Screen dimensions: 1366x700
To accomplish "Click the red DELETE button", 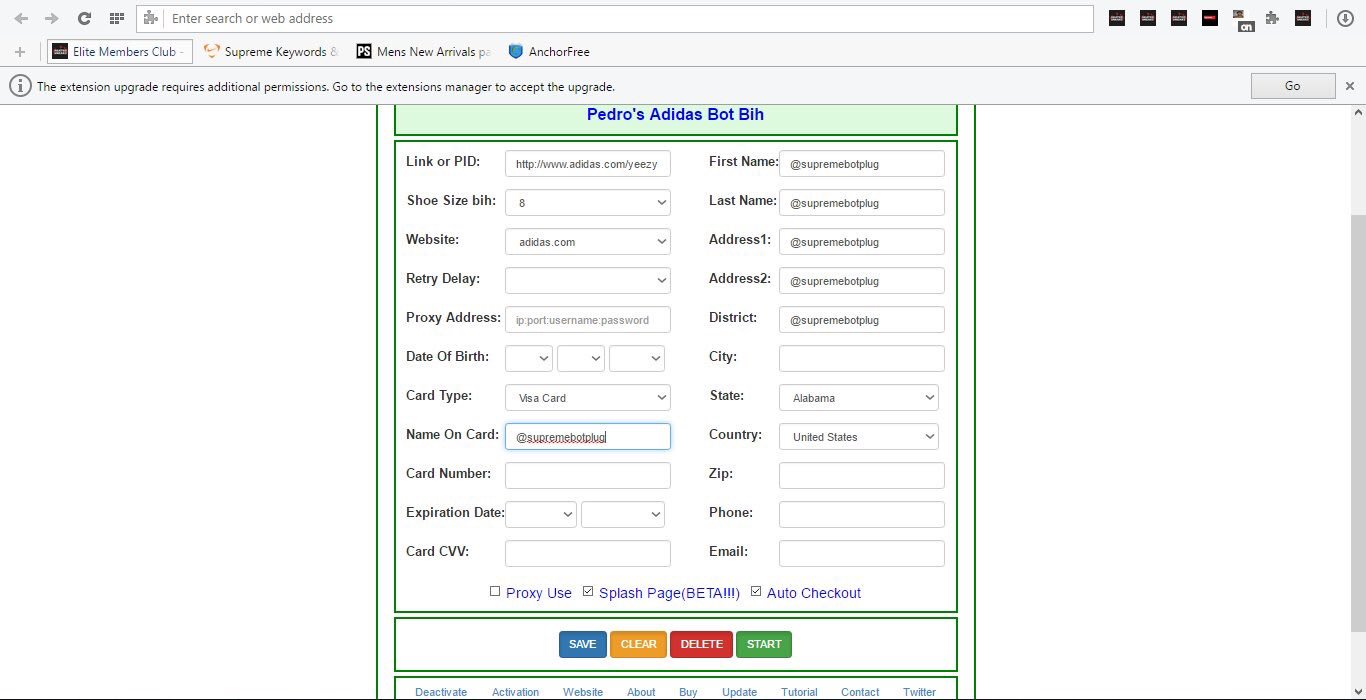I will coord(702,644).
